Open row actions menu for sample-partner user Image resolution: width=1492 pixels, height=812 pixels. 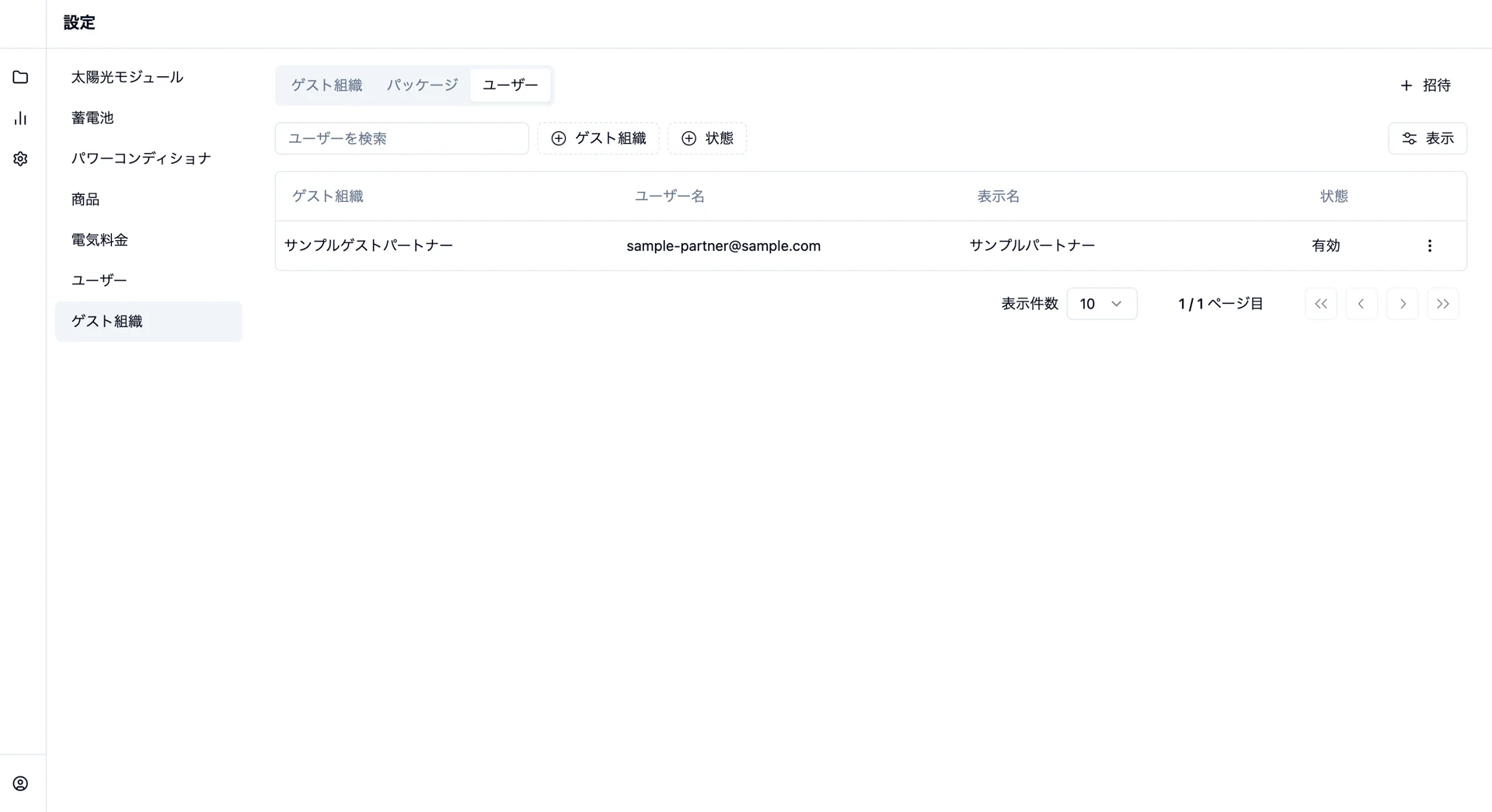click(1429, 246)
